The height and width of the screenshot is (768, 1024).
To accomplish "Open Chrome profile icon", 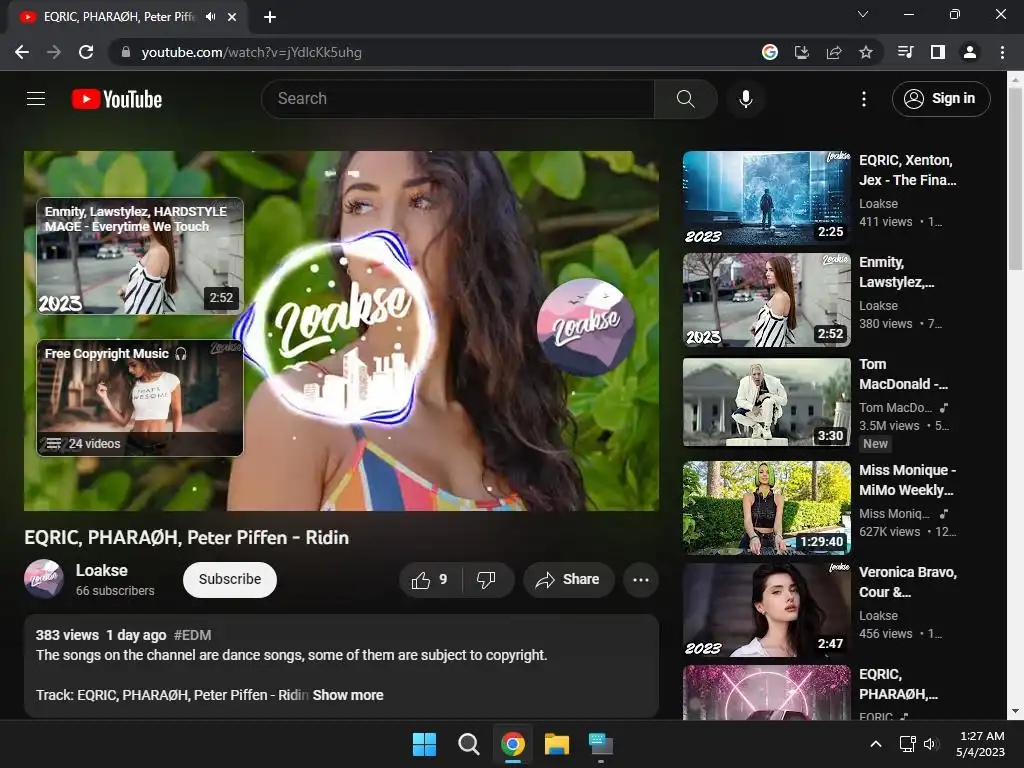I will (970, 52).
